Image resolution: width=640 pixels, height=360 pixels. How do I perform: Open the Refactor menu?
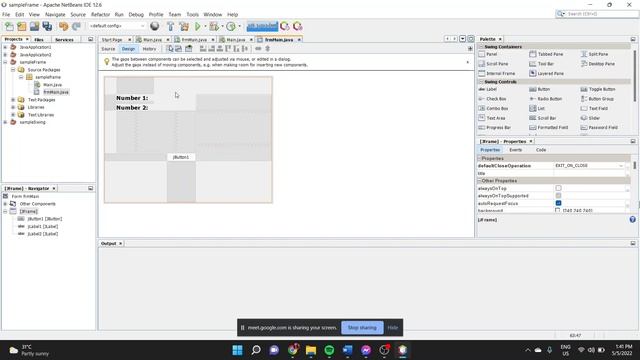point(100,14)
